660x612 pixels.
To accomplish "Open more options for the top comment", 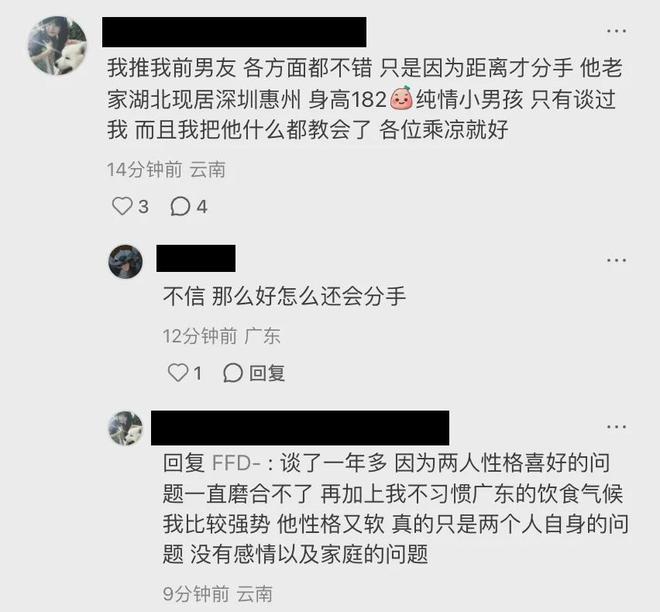I will (x=616, y=31).
